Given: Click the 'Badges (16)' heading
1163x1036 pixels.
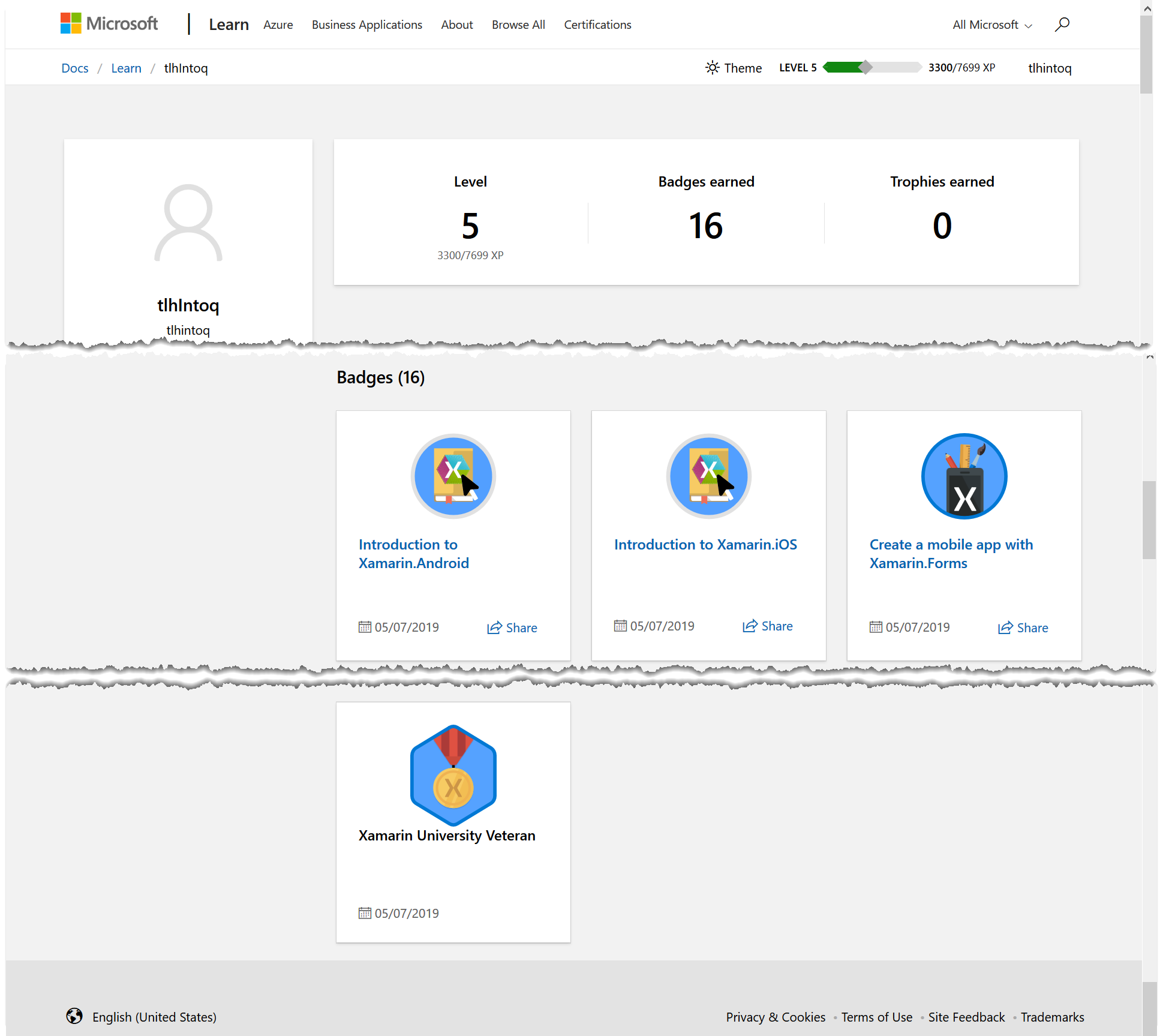Looking at the screenshot, I should point(380,377).
